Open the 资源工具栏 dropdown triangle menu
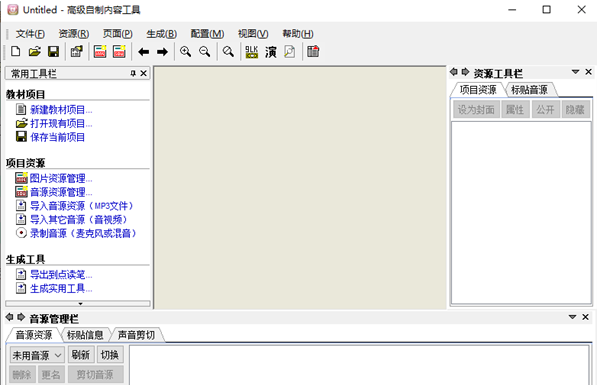 click(575, 72)
